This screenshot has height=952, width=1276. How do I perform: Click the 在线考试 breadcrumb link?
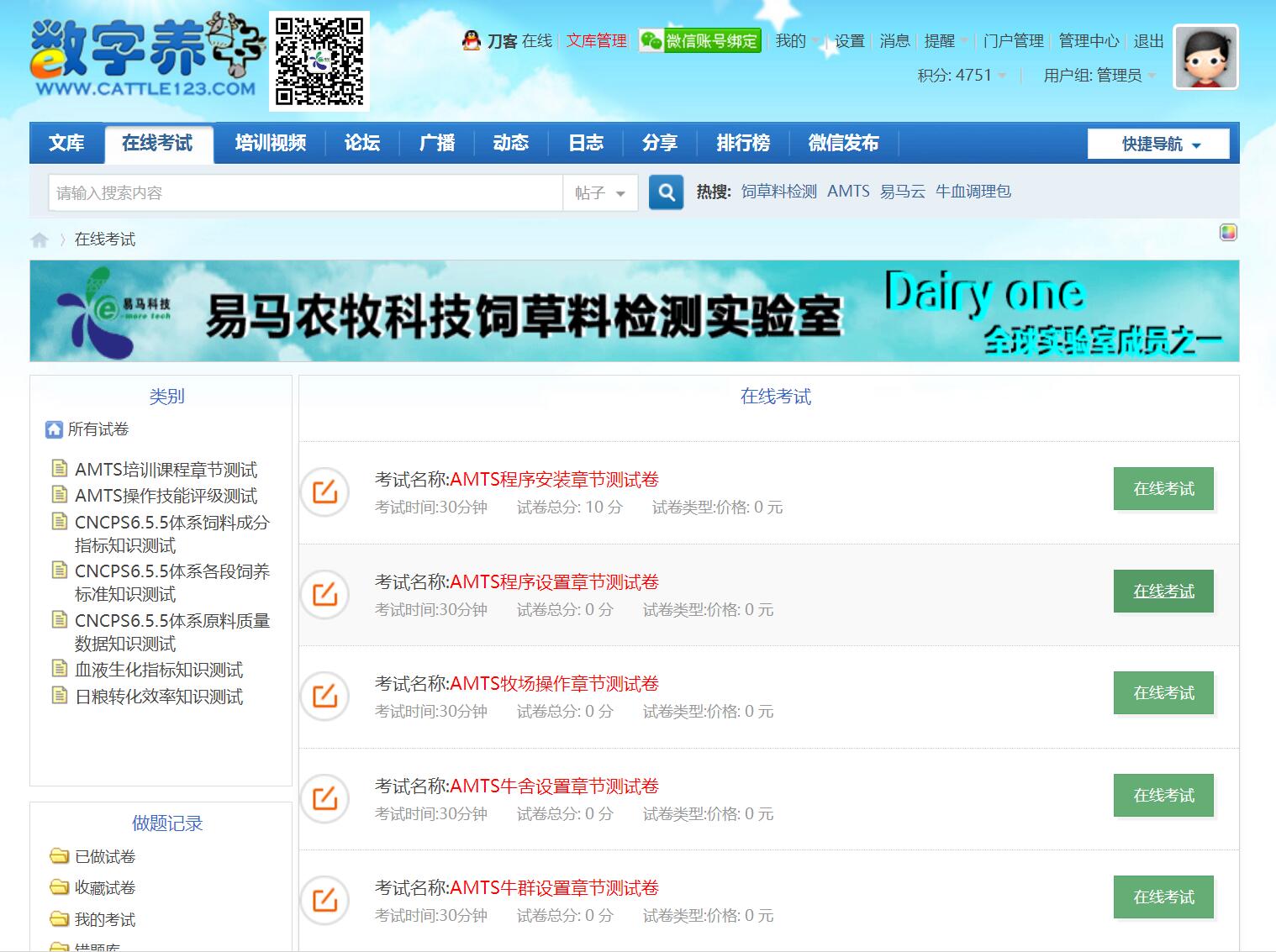[x=105, y=239]
